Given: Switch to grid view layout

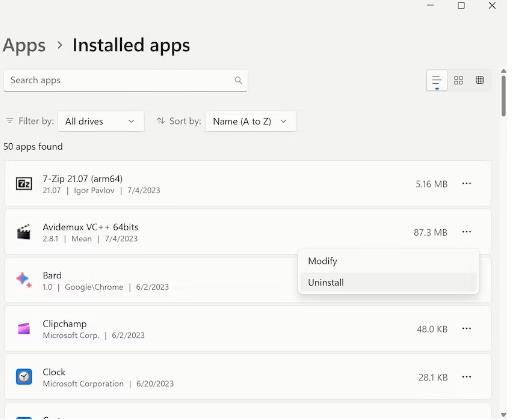Looking at the screenshot, I should (x=458, y=80).
